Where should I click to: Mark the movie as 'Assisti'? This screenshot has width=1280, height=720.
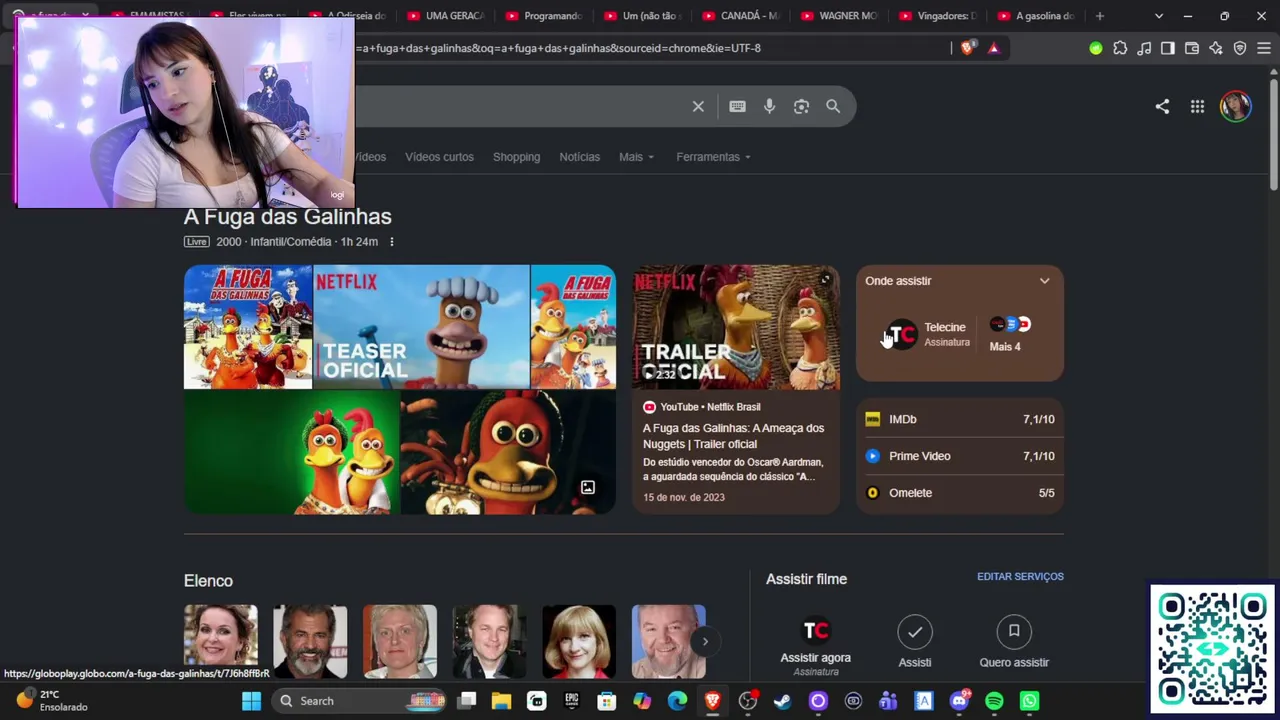(915, 642)
